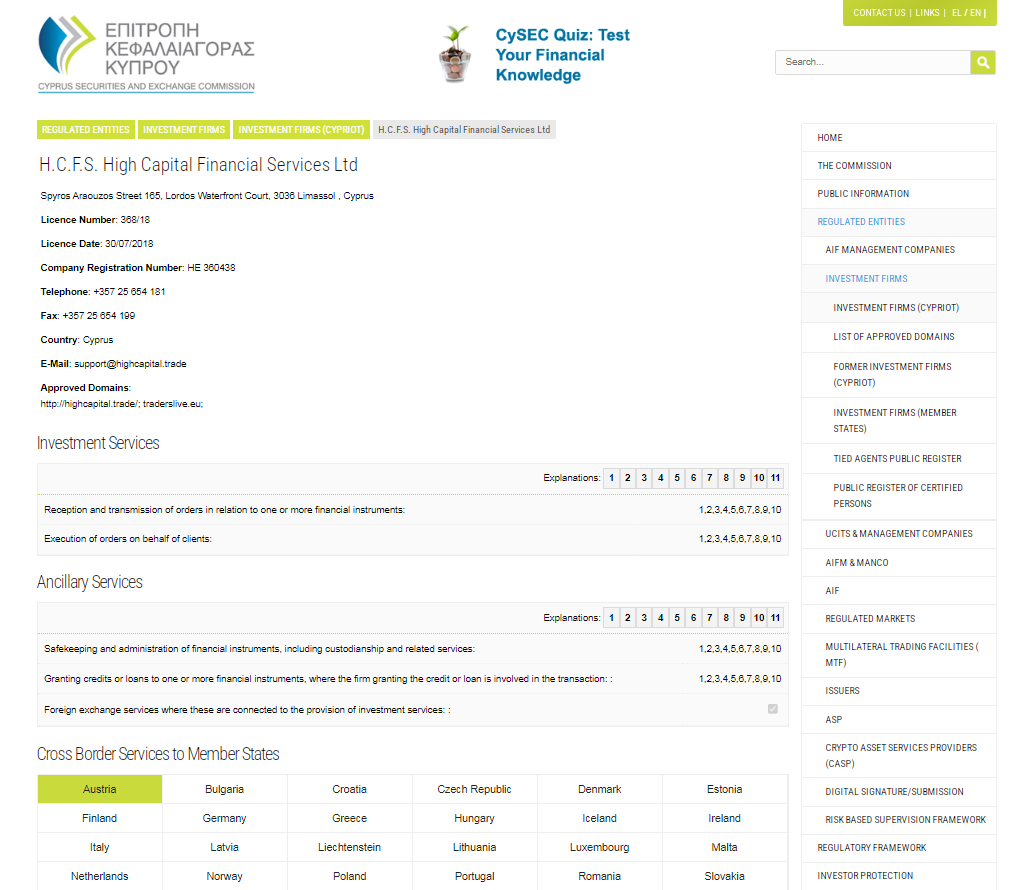Open Investment Services explanation 3
1015x890 pixels.
(644, 478)
